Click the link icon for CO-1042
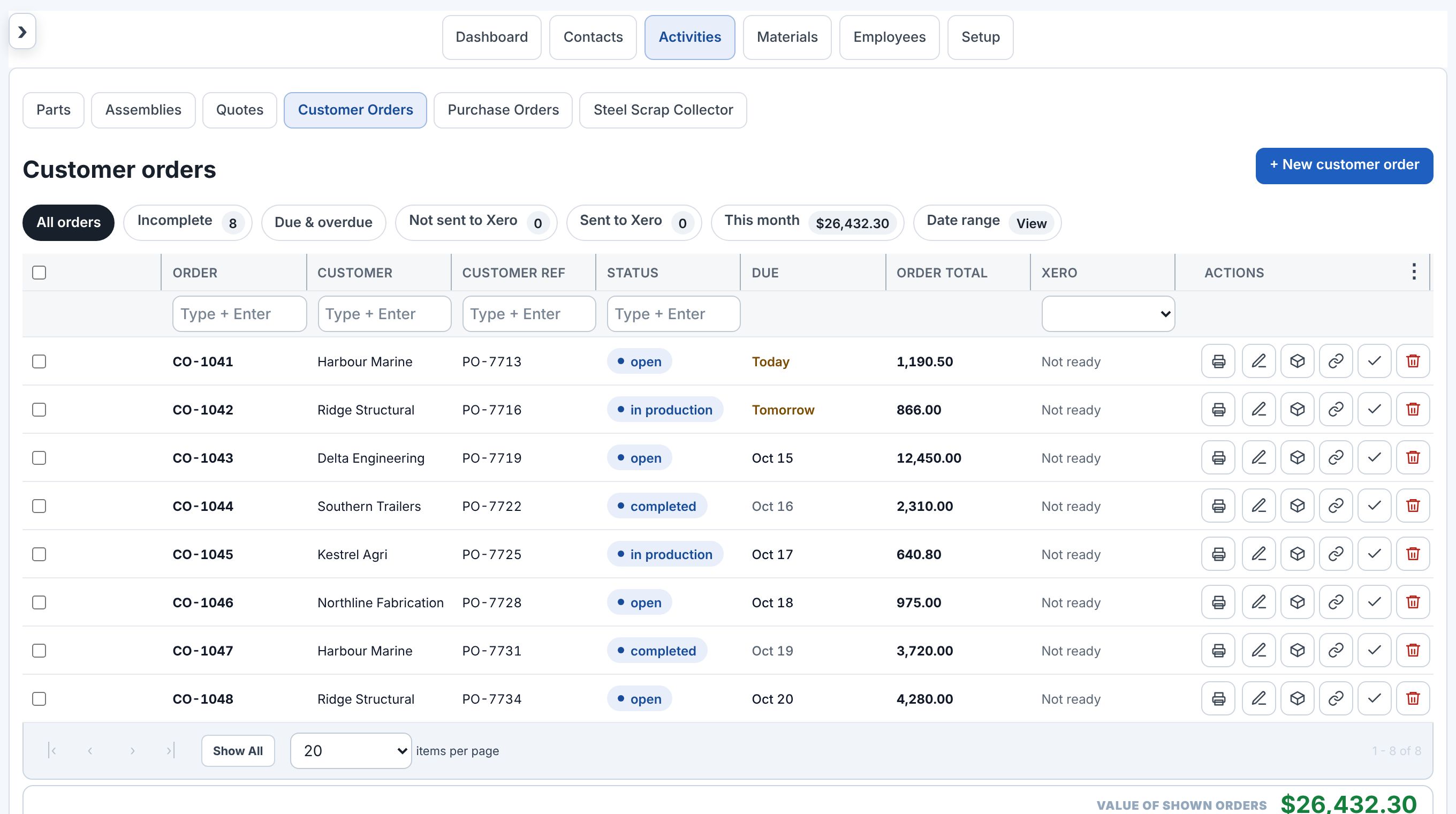The image size is (1456, 814). pos(1336,409)
